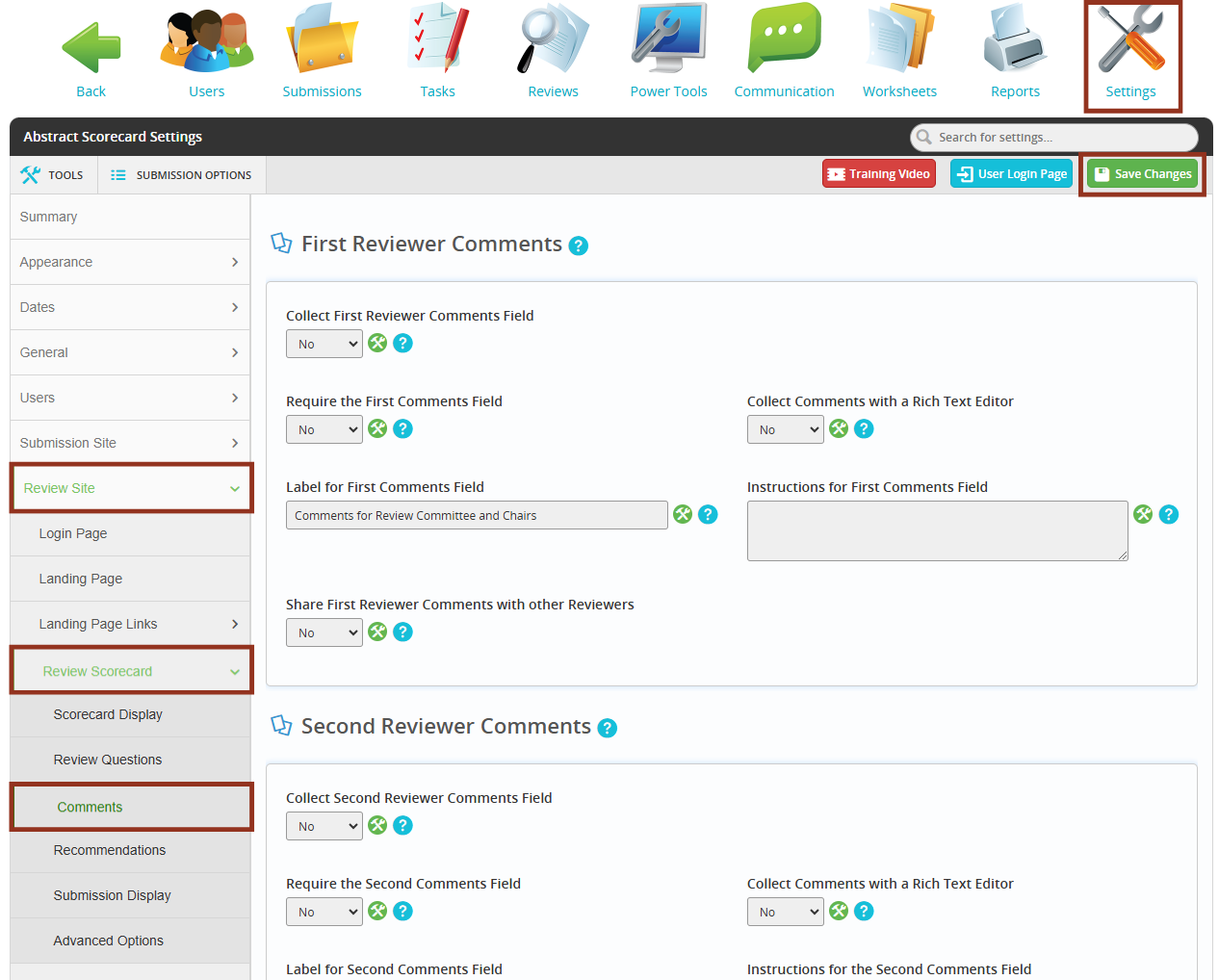
Task: Open the Reviews magnifier icon
Action: click(553, 39)
